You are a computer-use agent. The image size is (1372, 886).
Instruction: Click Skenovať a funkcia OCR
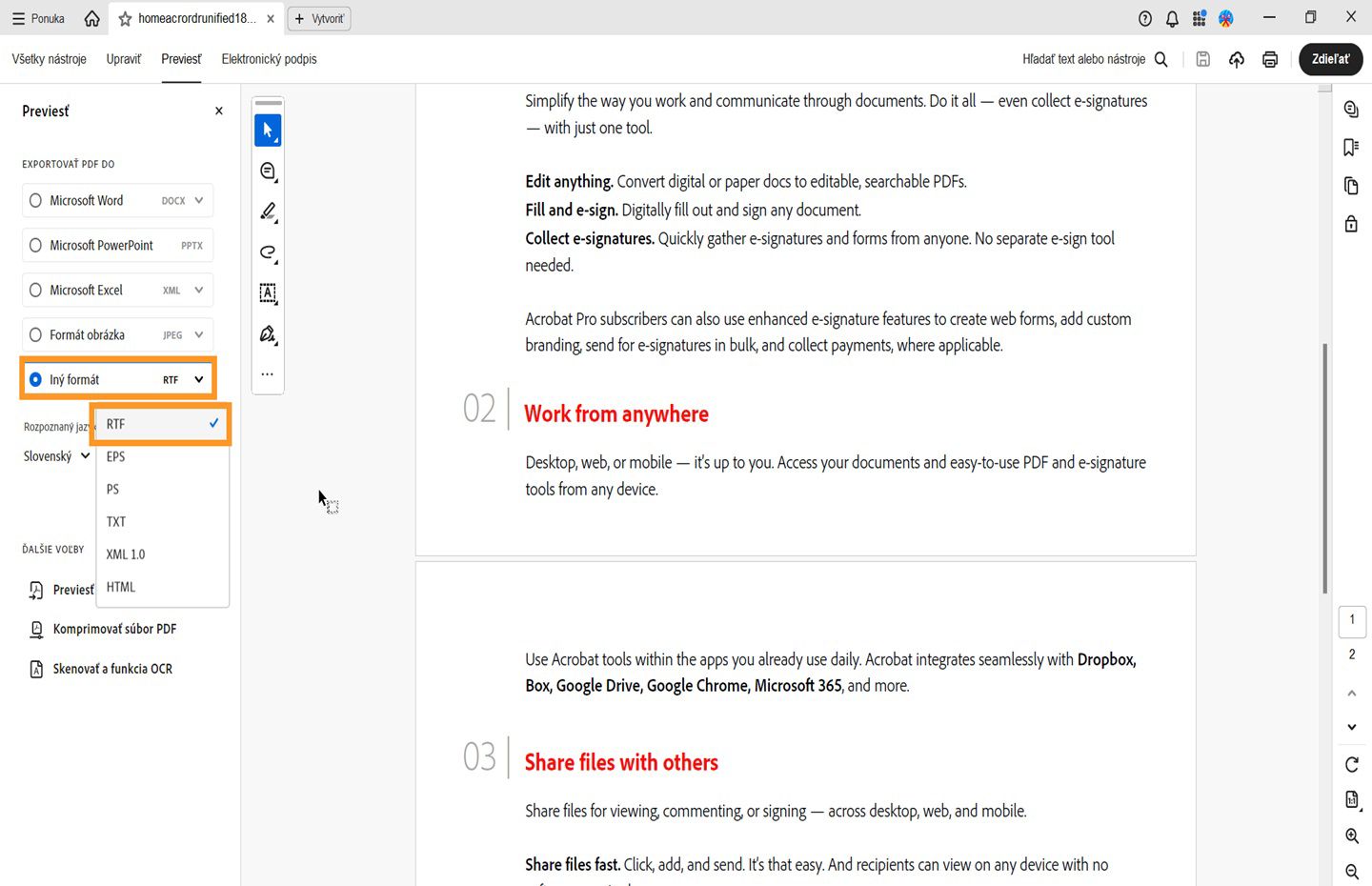point(101,670)
